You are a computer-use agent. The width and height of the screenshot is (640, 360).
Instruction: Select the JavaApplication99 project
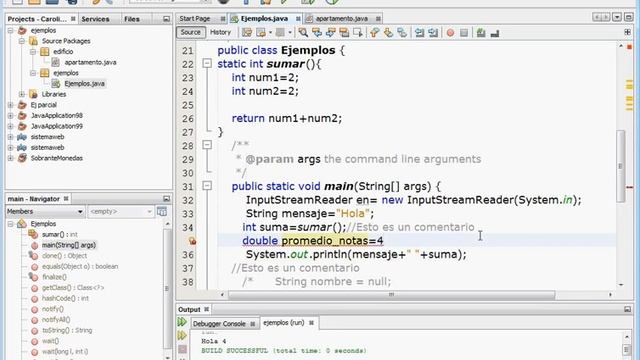tap(57, 126)
